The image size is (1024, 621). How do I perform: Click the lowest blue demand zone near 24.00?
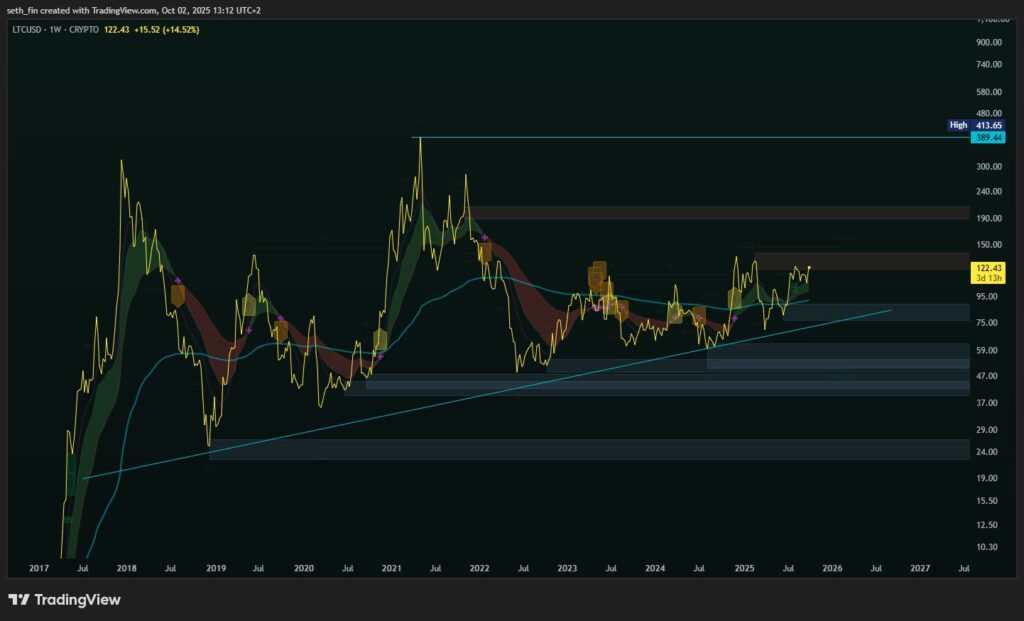(590, 449)
